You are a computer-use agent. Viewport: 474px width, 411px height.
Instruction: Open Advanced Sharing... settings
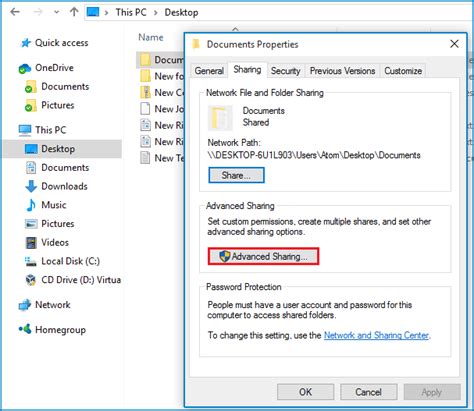[x=263, y=256]
